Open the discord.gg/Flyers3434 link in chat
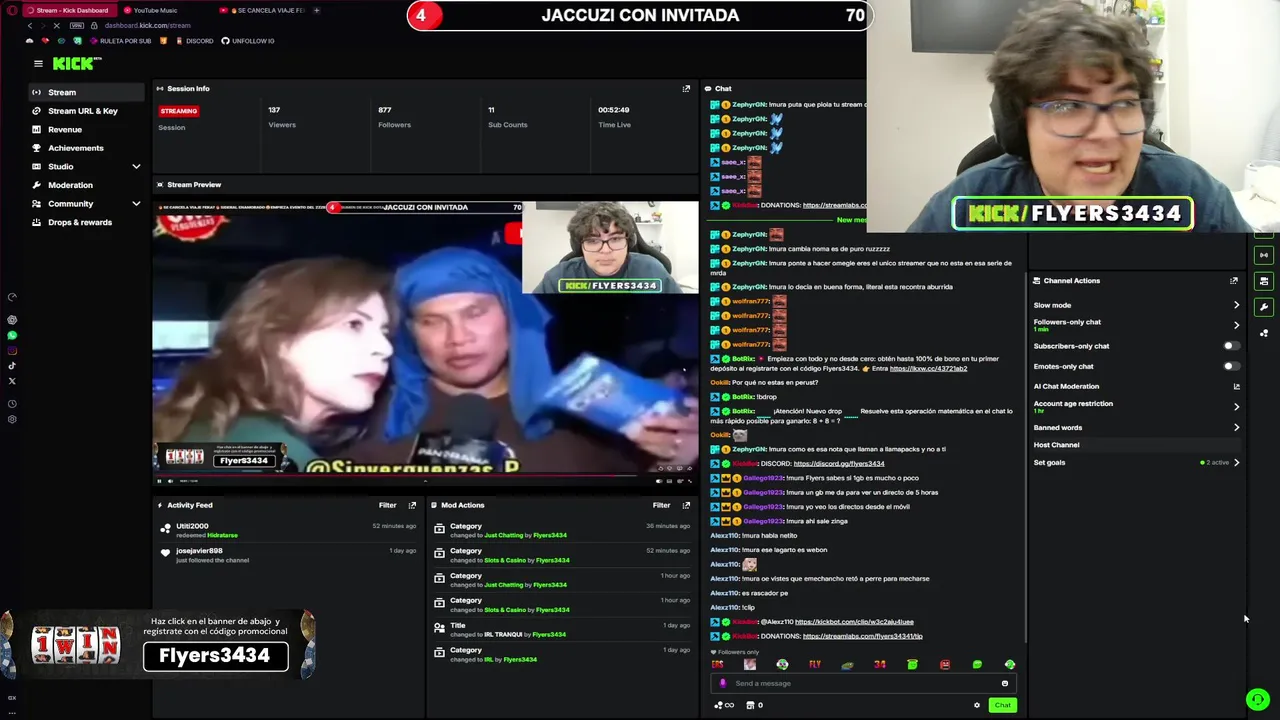This screenshot has width=1280, height=720. [839, 463]
